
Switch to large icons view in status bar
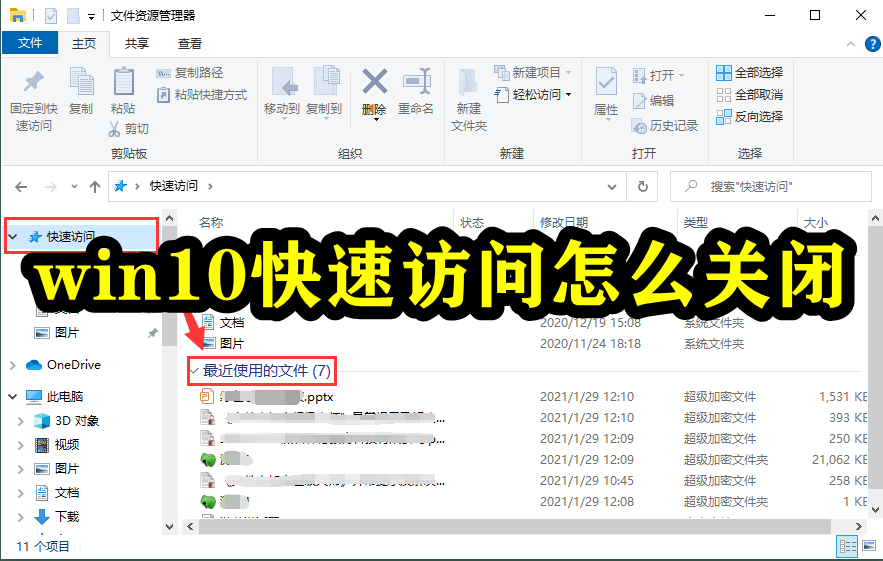coord(869,546)
